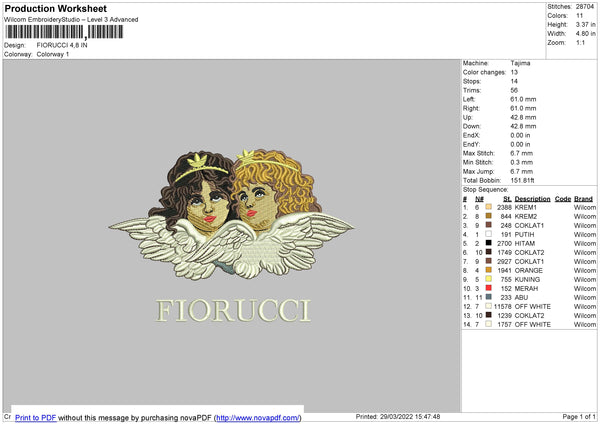Click the 'Code' column header
The height and width of the screenshot is (424, 600).
pos(562,199)
